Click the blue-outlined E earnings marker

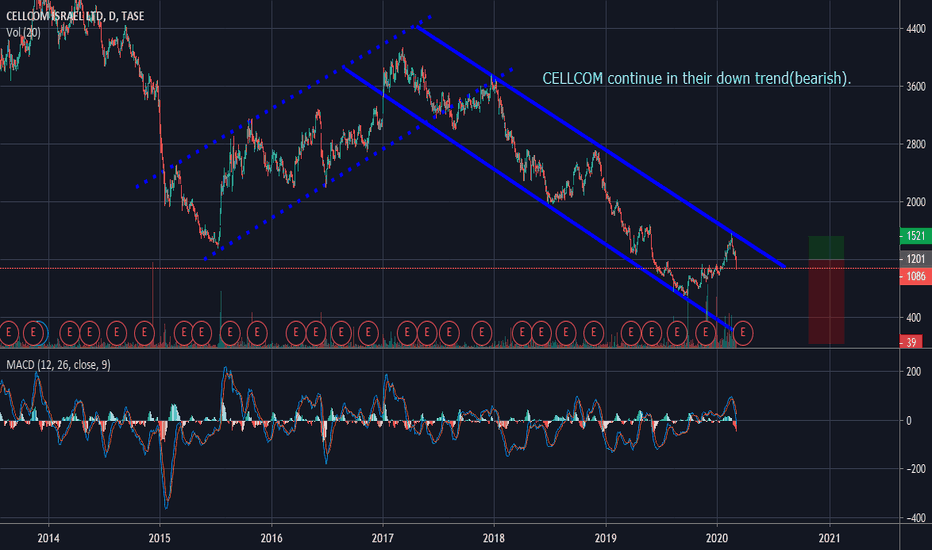tap(34, 333)
